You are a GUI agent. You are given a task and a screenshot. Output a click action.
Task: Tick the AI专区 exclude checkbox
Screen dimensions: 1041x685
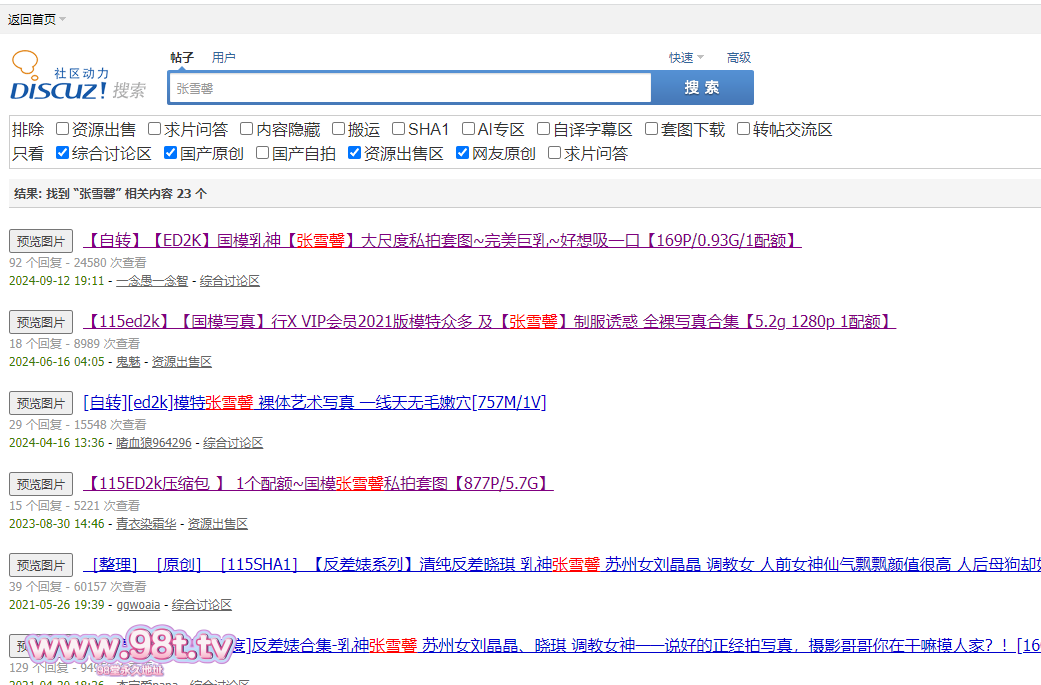468,129
